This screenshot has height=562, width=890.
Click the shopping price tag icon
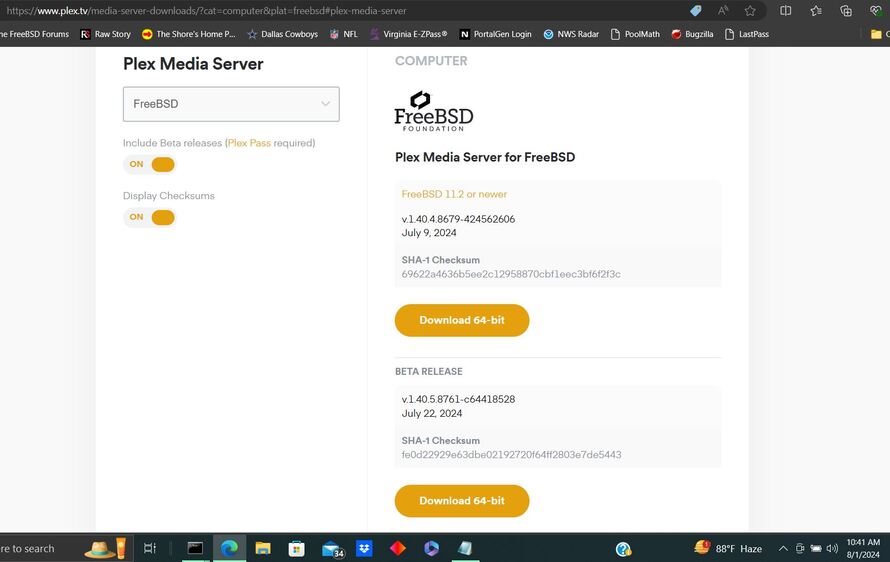(696, 11)
